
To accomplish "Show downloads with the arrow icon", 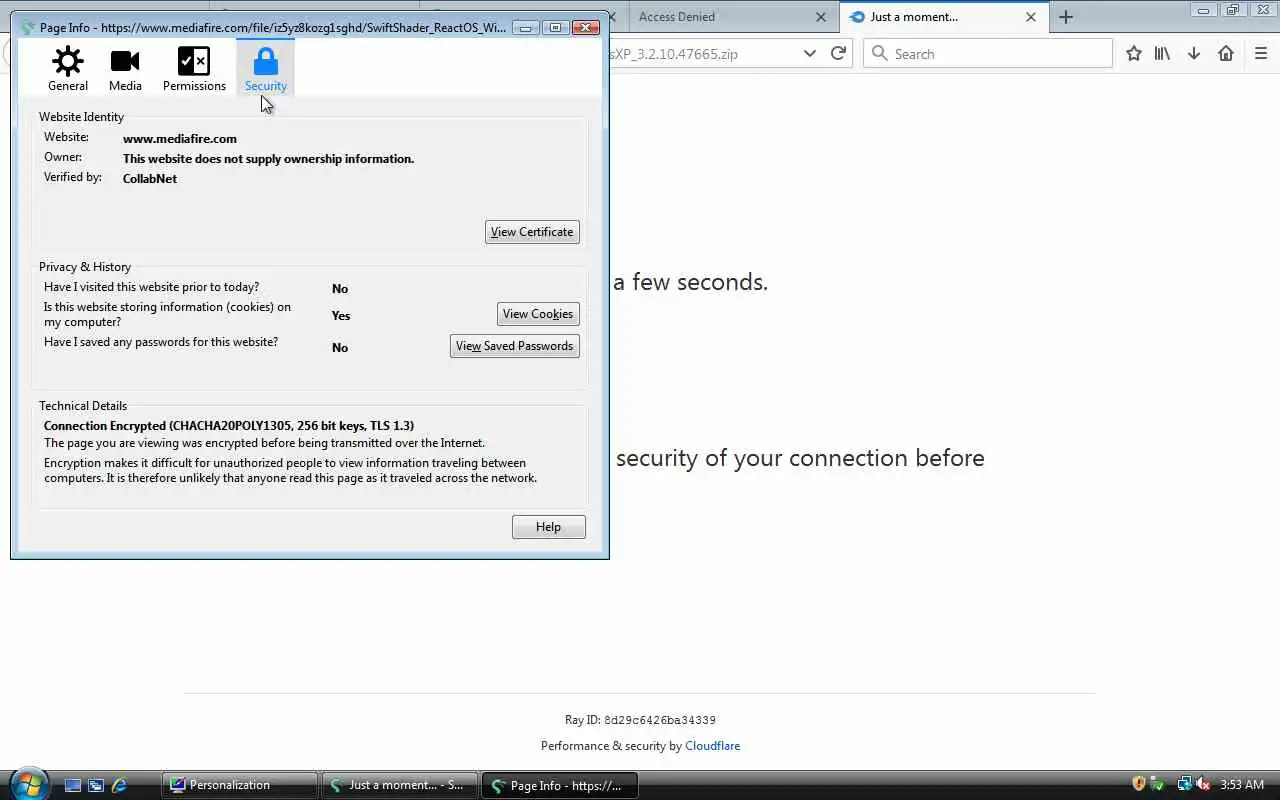I will 1194,54.
